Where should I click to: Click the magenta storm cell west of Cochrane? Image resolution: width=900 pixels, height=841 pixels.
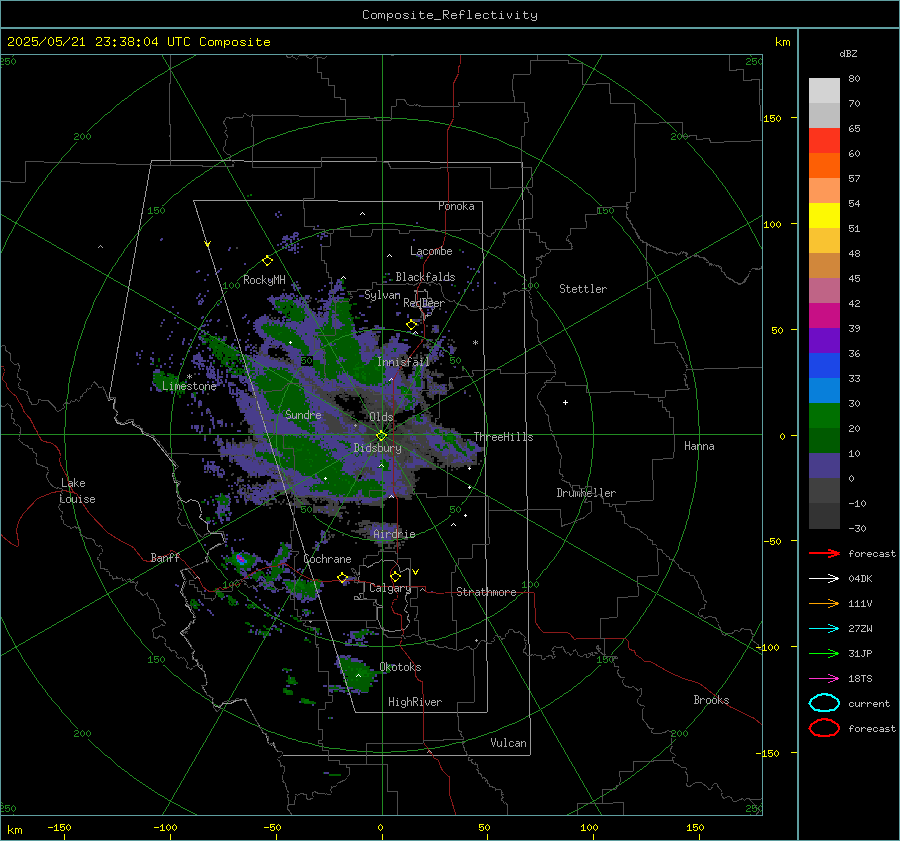pyautogui.click(x=241, y=558)
